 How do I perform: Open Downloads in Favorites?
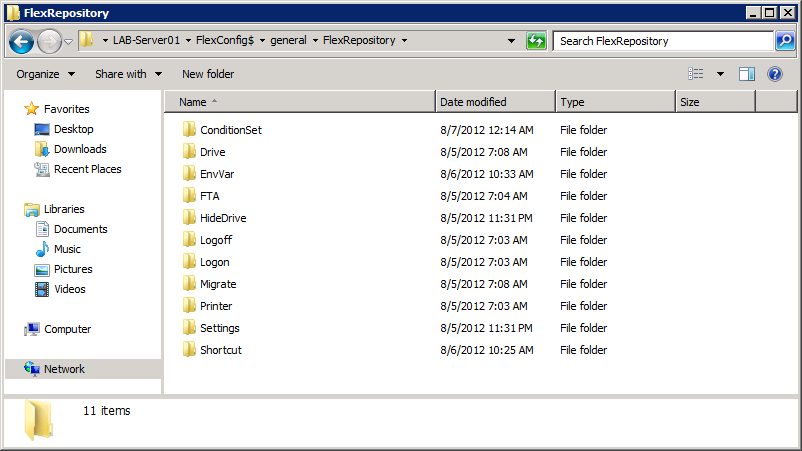pos(80,149)
